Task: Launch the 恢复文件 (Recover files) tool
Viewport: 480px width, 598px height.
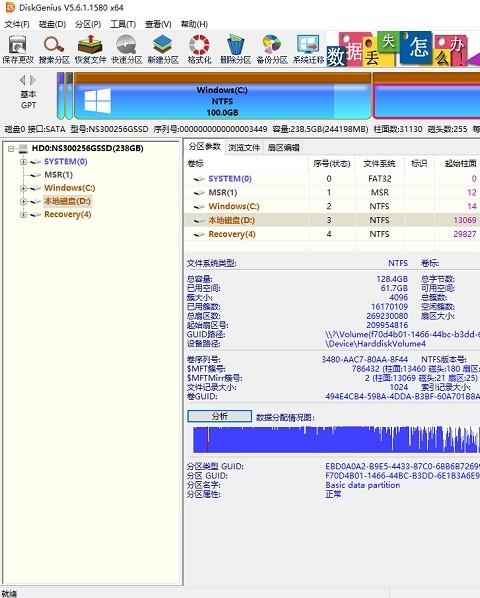Action: click(90, 49)
